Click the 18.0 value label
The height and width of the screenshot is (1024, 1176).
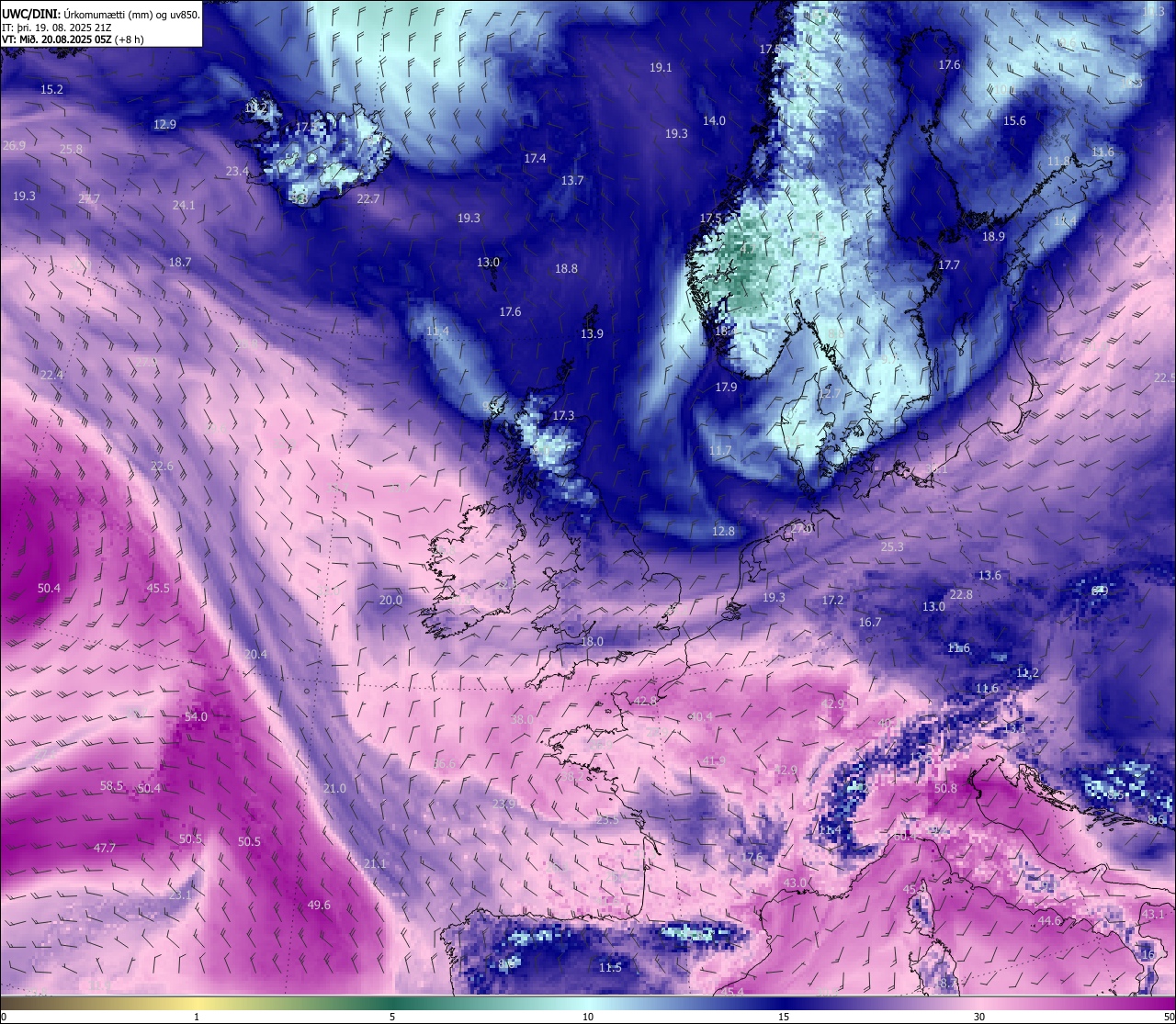592,641
